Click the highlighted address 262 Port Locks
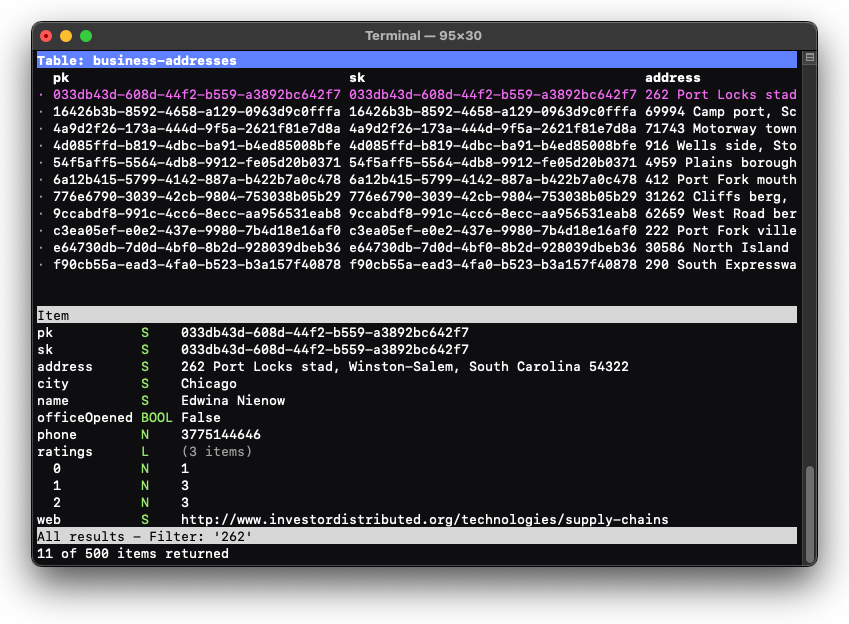The height and width of the screenshot is (624, 849). click(x=720, y=95)
